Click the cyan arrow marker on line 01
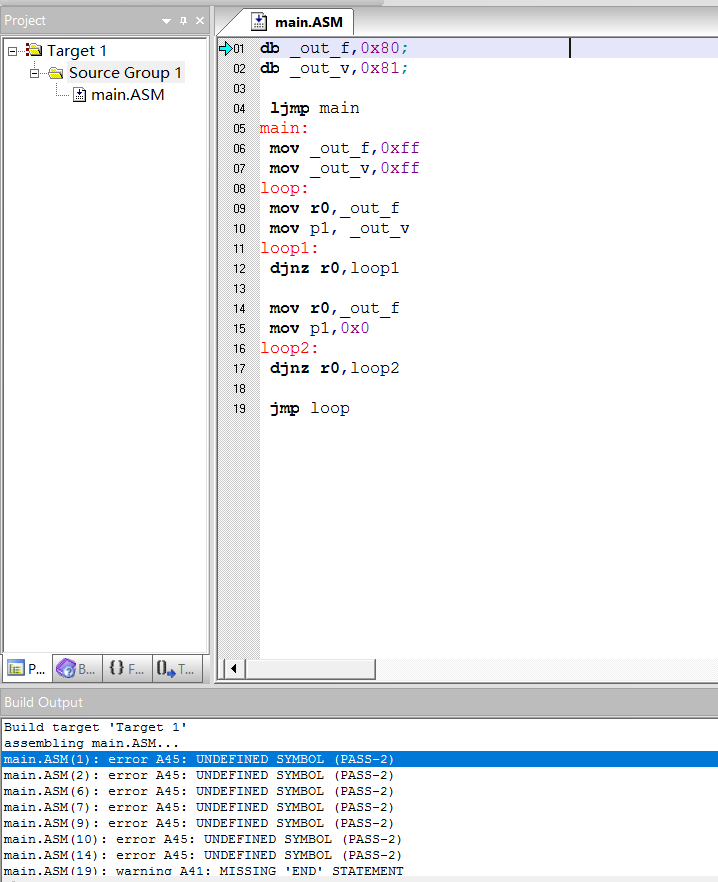718x882 pixels. point(226,48)
